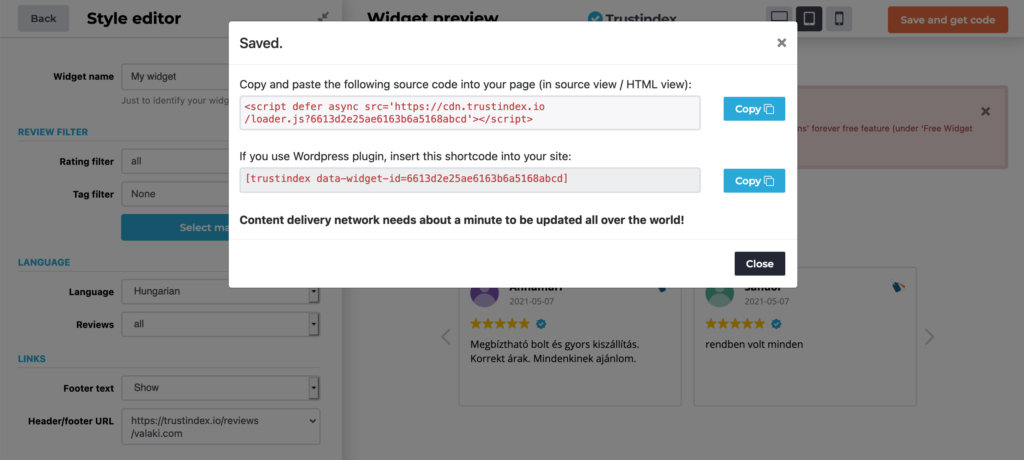This screenshot has height=460, width=1024.
Task: Click the verified badge on Sandor's review
Action: click(776, 324)
